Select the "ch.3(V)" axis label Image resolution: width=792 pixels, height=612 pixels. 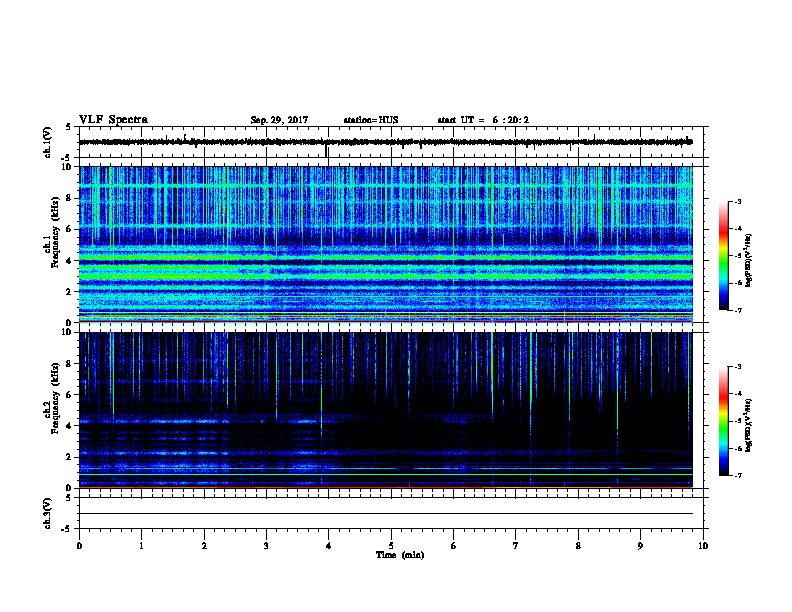(48, 513)
